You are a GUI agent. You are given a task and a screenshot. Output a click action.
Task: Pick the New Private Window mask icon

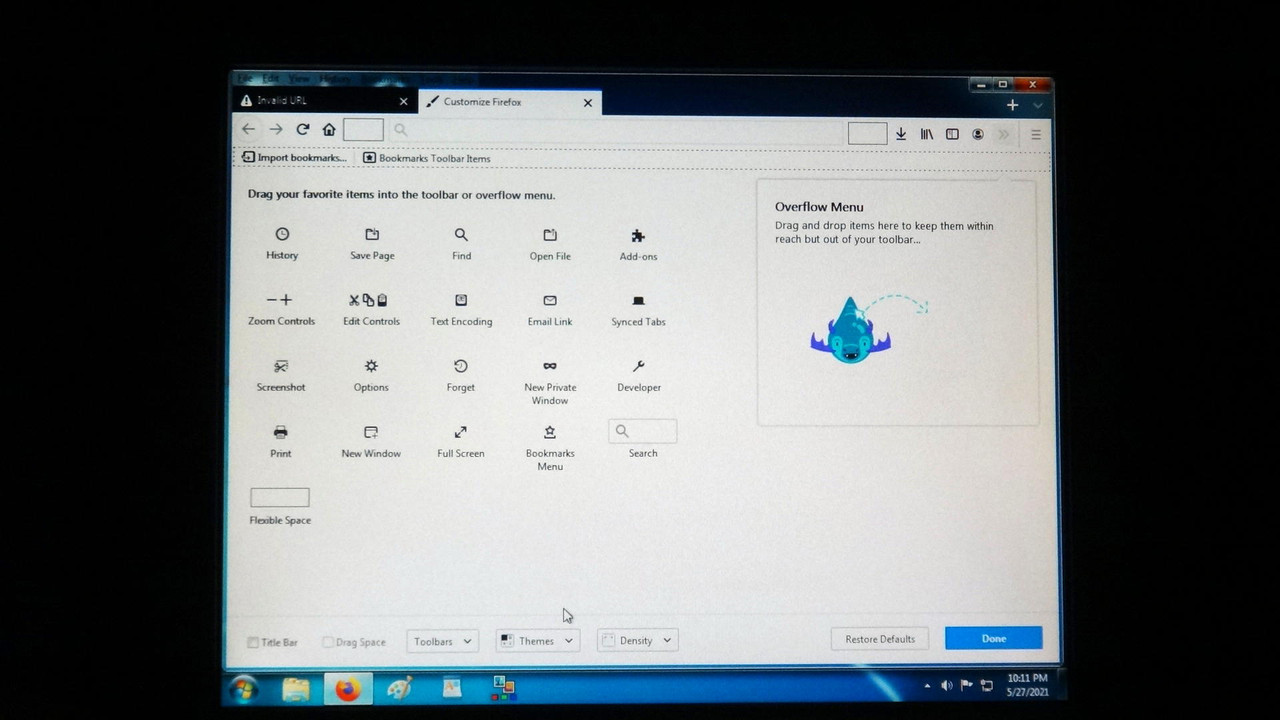click(550, 366)
